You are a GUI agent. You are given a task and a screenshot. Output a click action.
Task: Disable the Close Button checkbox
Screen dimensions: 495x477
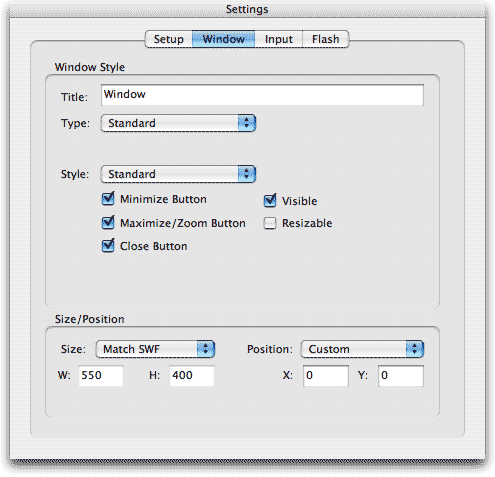pyautogui.click(x=108, y=246)
